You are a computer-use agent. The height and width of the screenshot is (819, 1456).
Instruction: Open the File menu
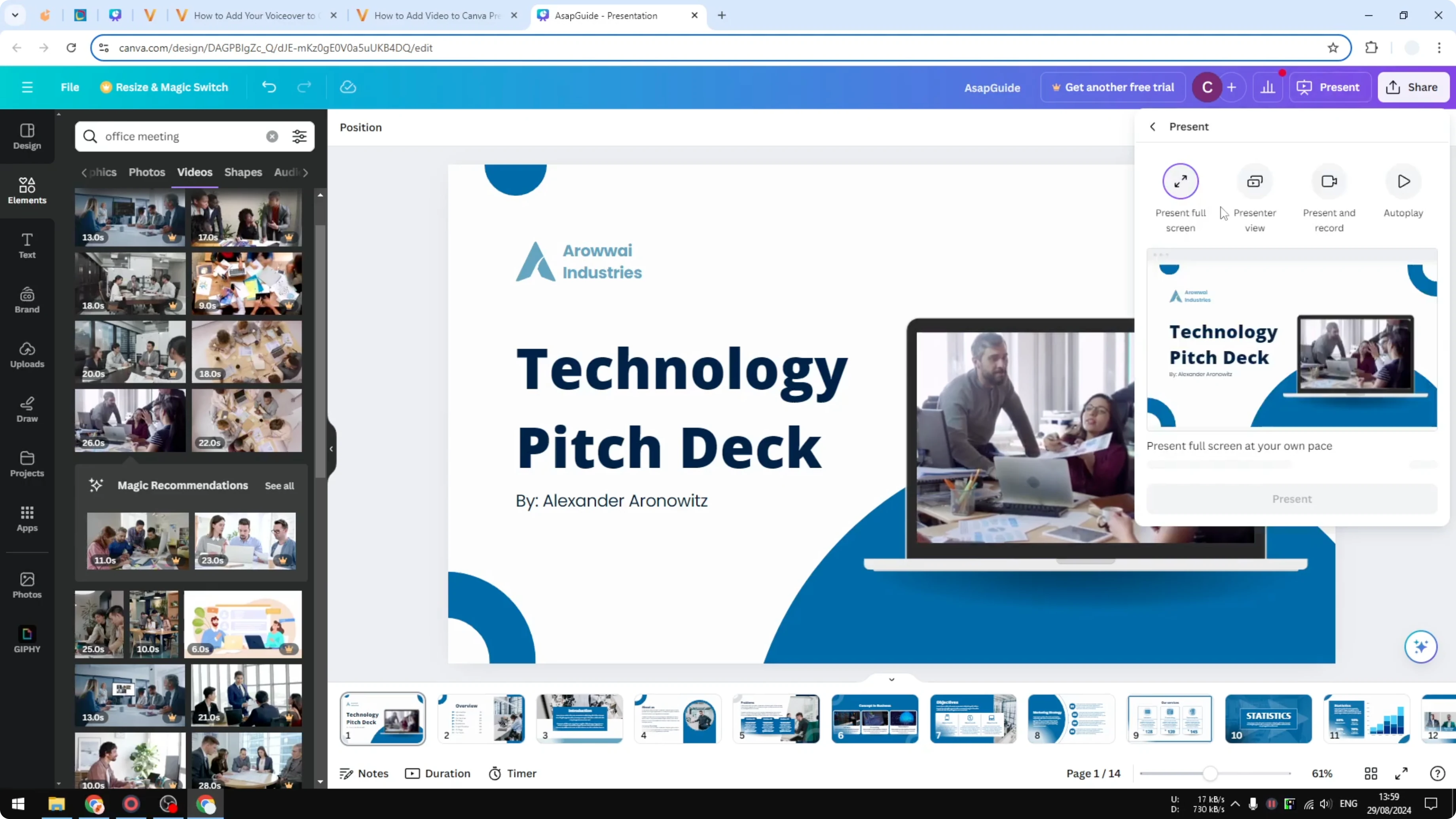point(70,87)
